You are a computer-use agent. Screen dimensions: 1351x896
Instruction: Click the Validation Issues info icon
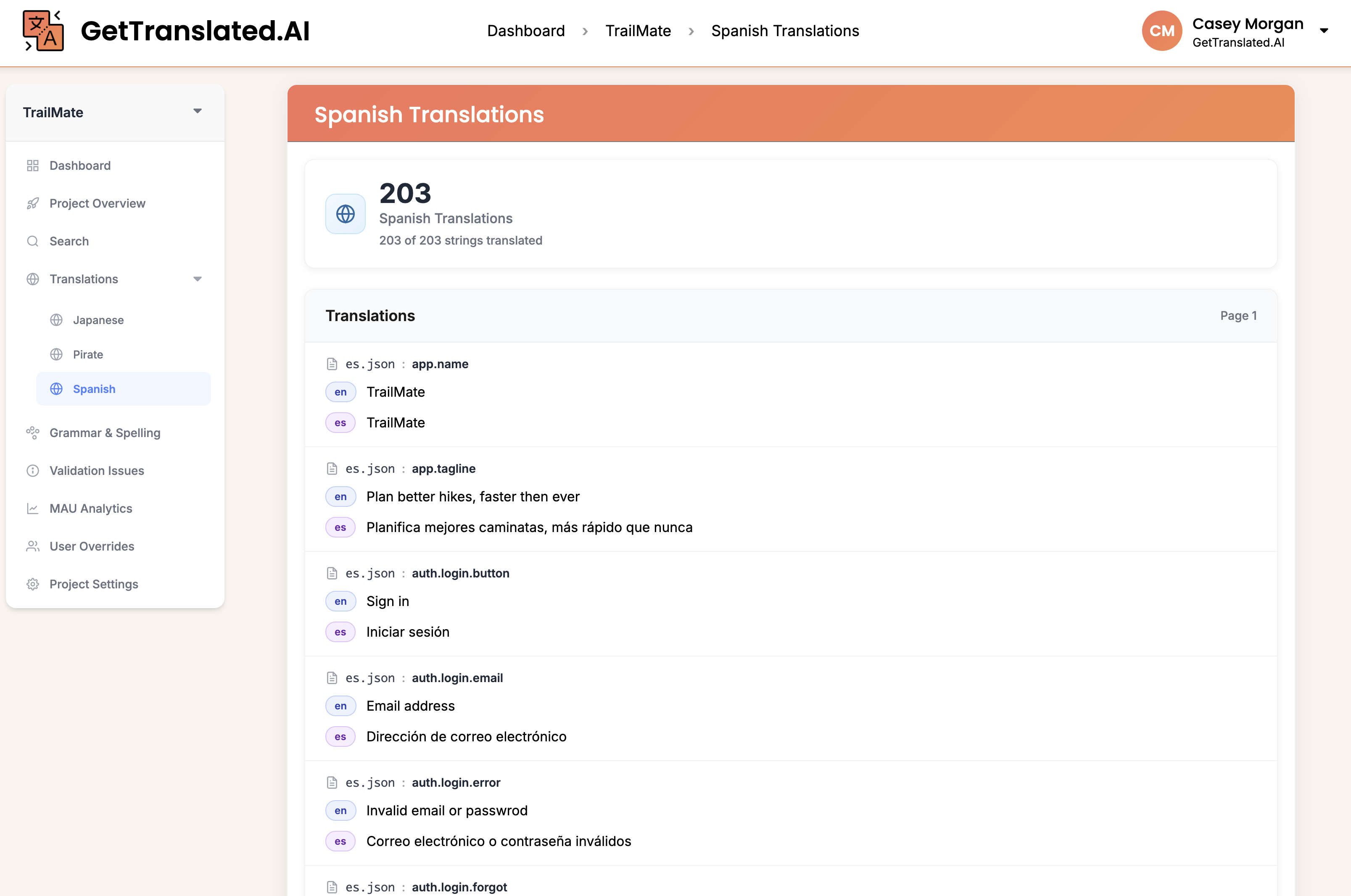32,470
